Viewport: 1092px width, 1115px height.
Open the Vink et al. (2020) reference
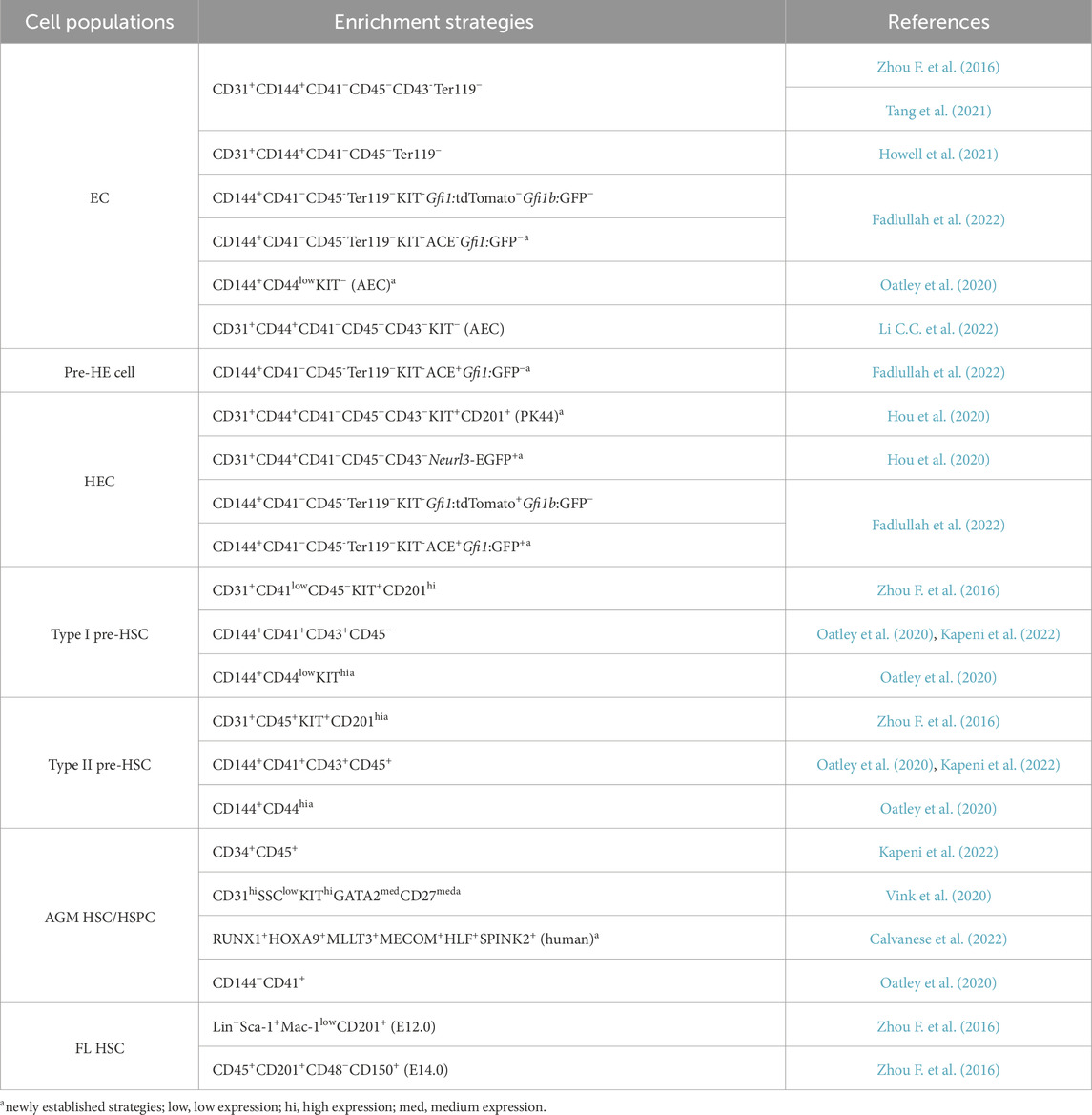(x=937, y=896)
